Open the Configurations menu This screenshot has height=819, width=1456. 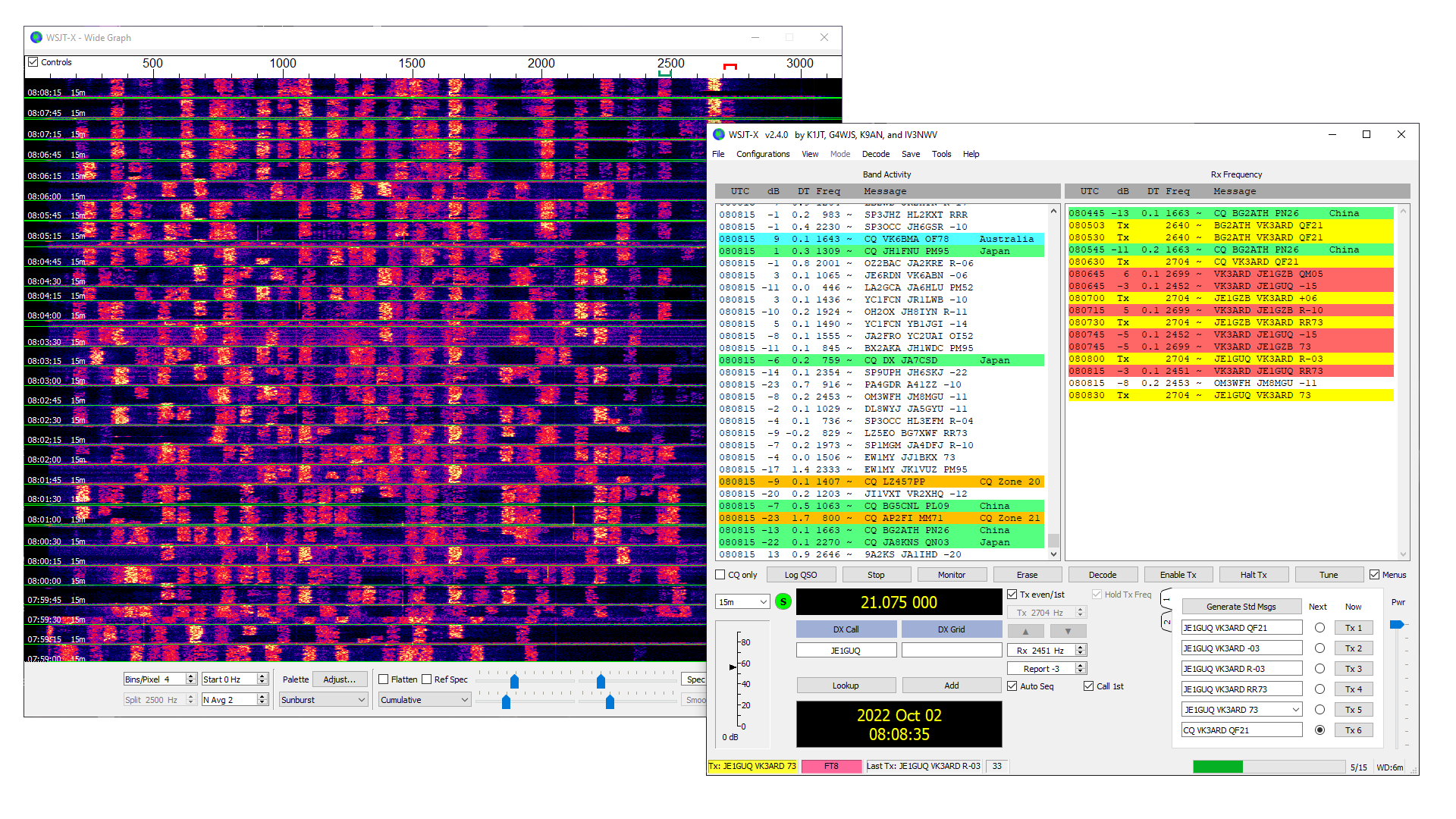pyautogui.click(x=762, y=154)
